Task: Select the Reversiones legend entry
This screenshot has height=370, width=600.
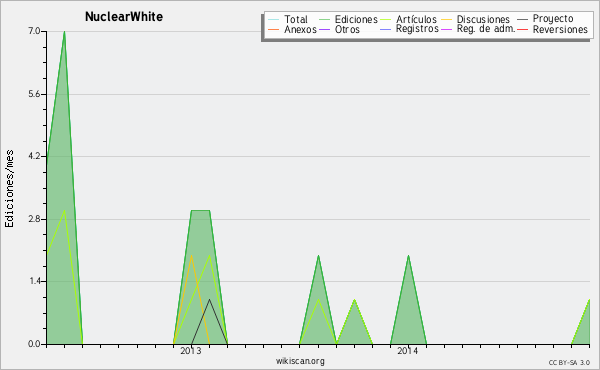Action: [x=553, y=29]
